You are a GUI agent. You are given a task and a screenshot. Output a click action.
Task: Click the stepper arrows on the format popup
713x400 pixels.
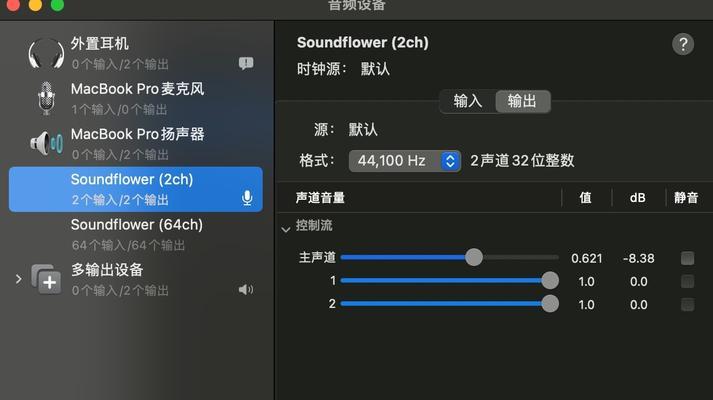tap(450, 161)
